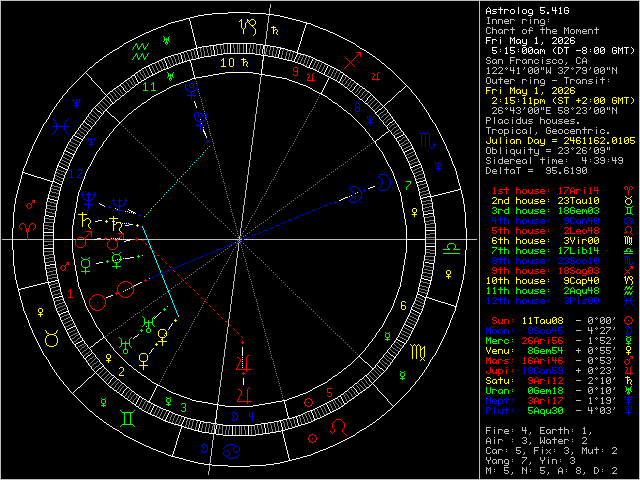The width and height of the screenshot is (640, 480).
Task: Click the yellow Capricorn glyph atop the wheel
Action: pyautogui.click(x=249, y=27)
